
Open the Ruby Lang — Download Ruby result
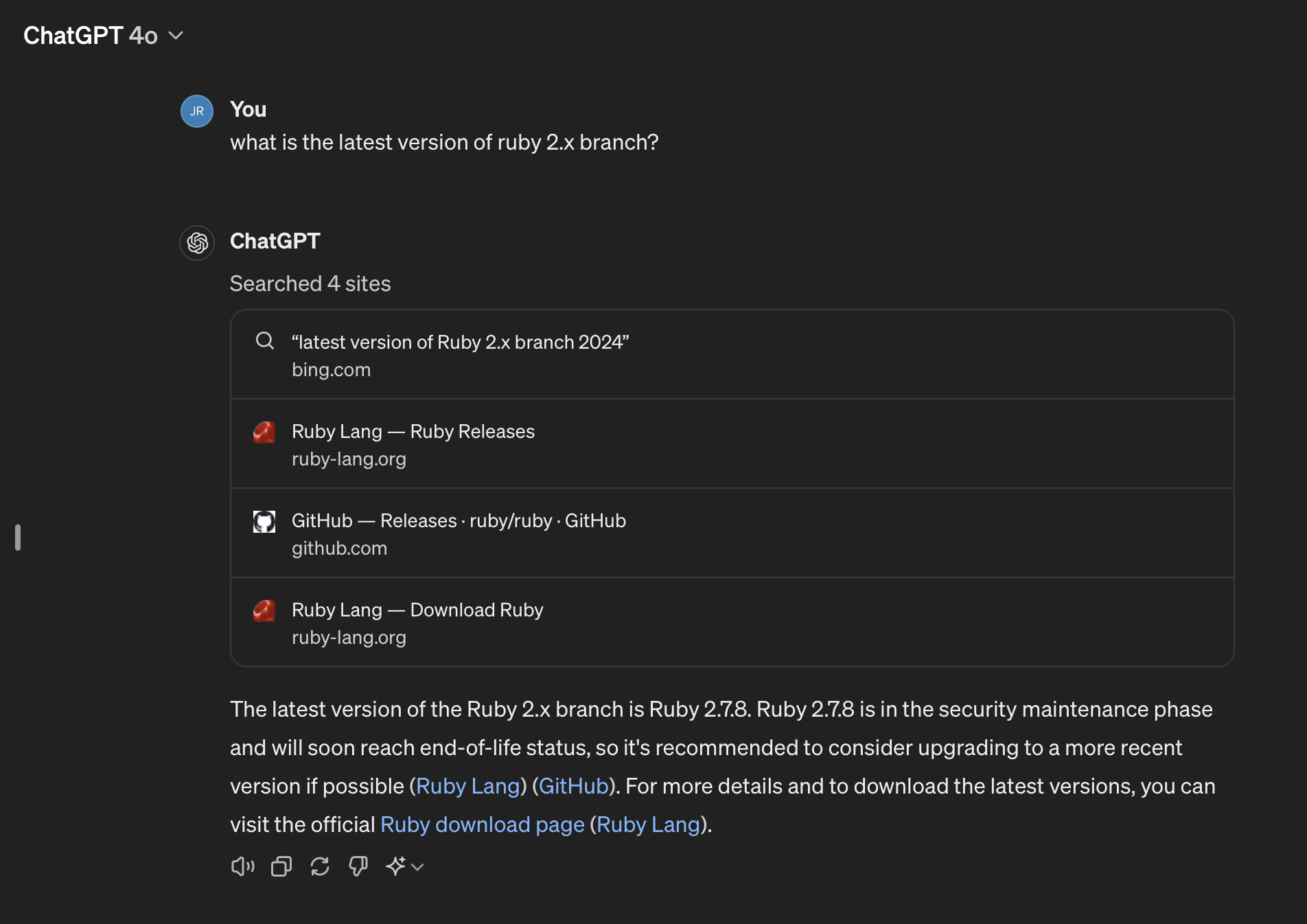click(x=732, y=623)
